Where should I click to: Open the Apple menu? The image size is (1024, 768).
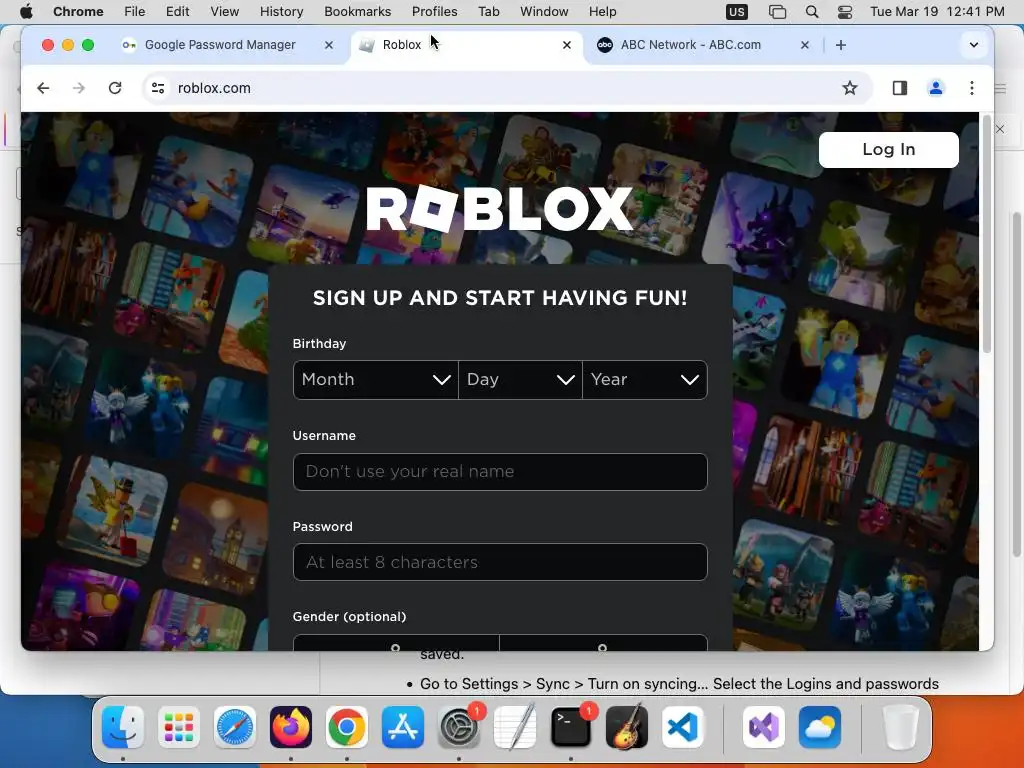(26, 11)
